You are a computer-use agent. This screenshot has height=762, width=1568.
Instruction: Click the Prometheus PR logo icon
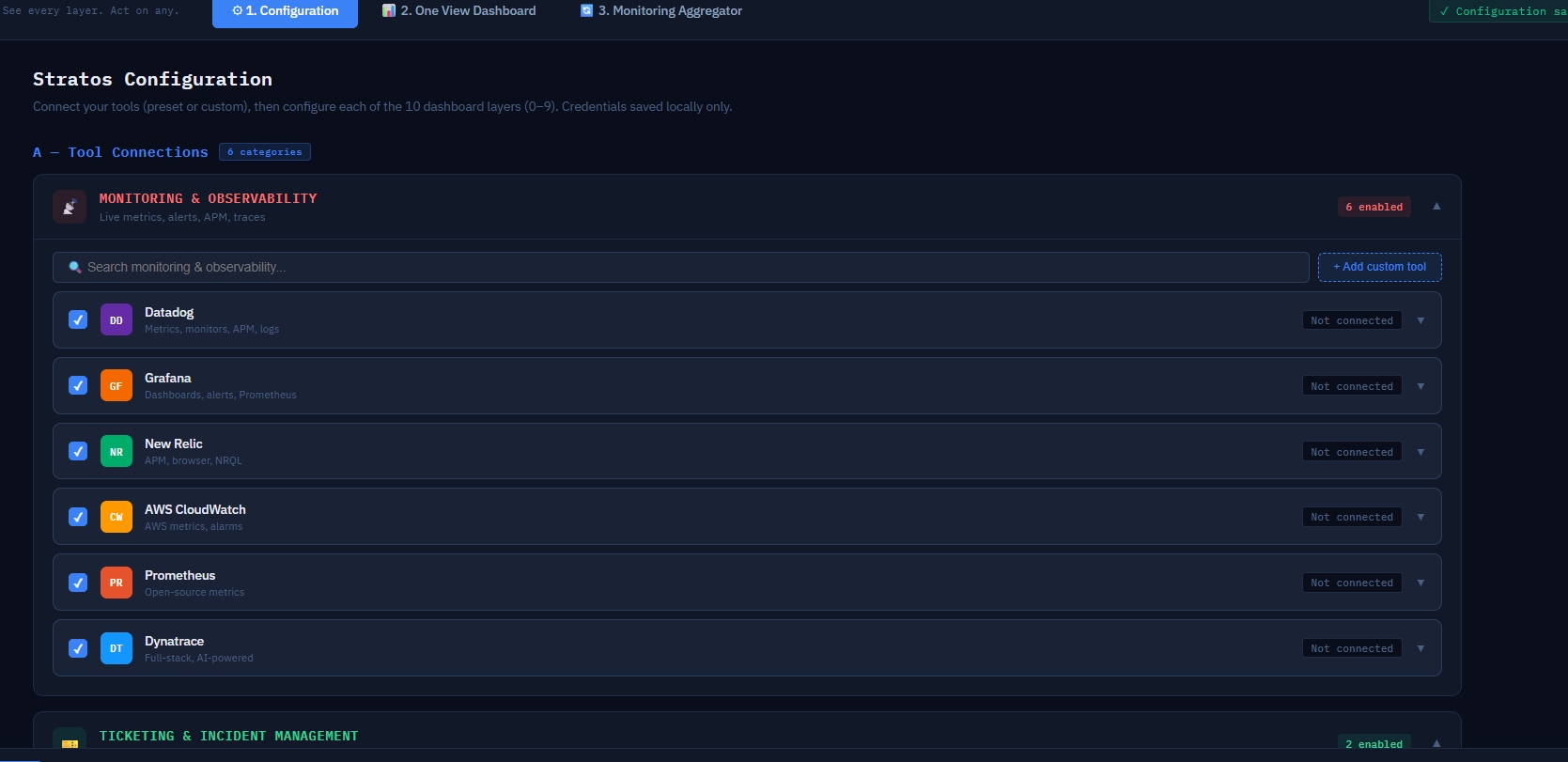pos(116,583)
